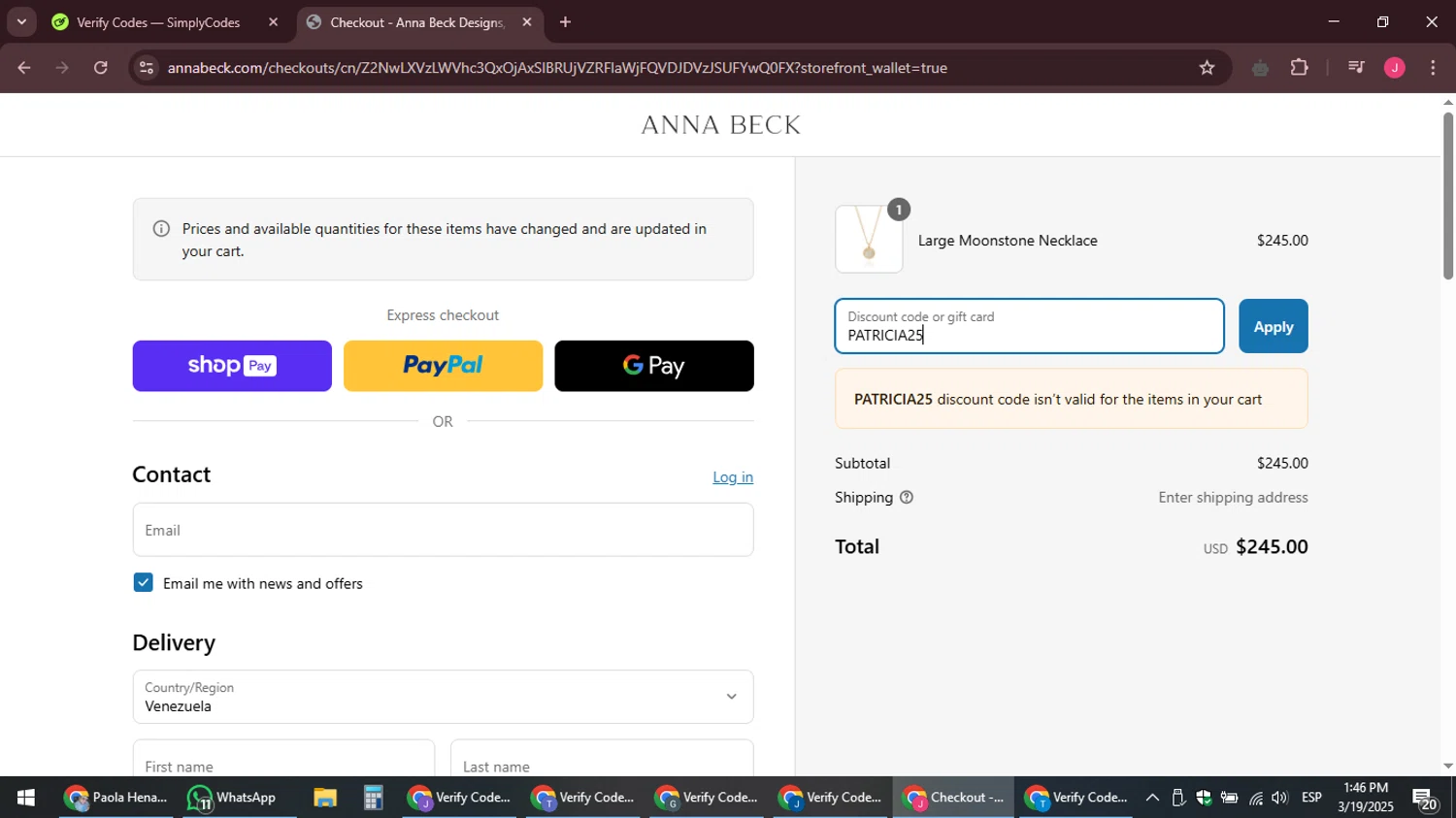Click the browser forward arrow
The height and width of the screenshot is (818, 1456).
(x=62, y=68)
